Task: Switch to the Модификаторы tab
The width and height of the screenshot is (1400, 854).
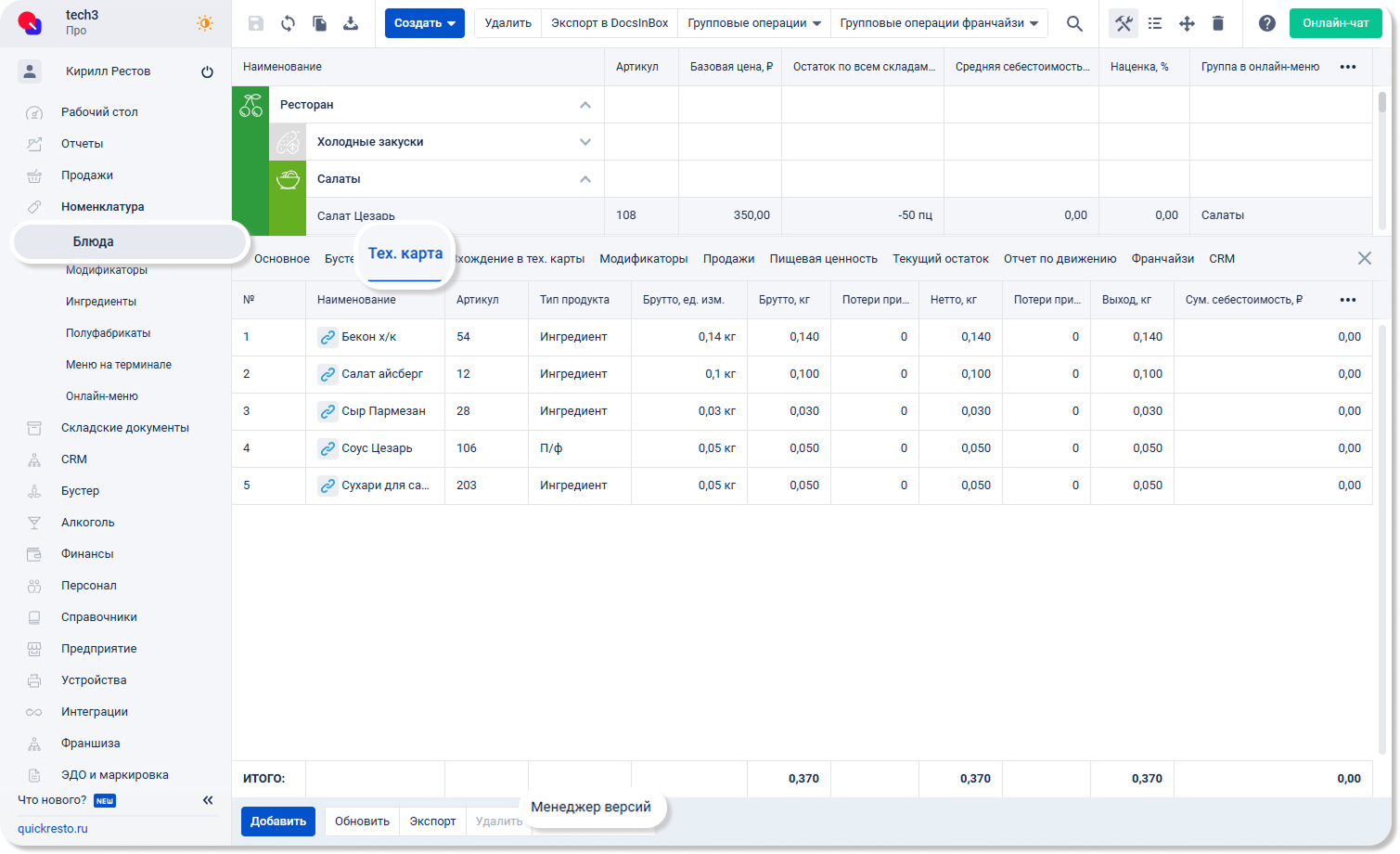Action: click(643, 259)
